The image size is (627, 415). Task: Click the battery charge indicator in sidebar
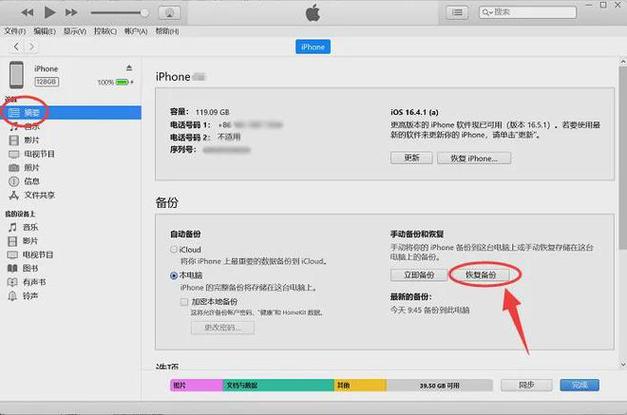pyautogui.click(x=122, y=82)
